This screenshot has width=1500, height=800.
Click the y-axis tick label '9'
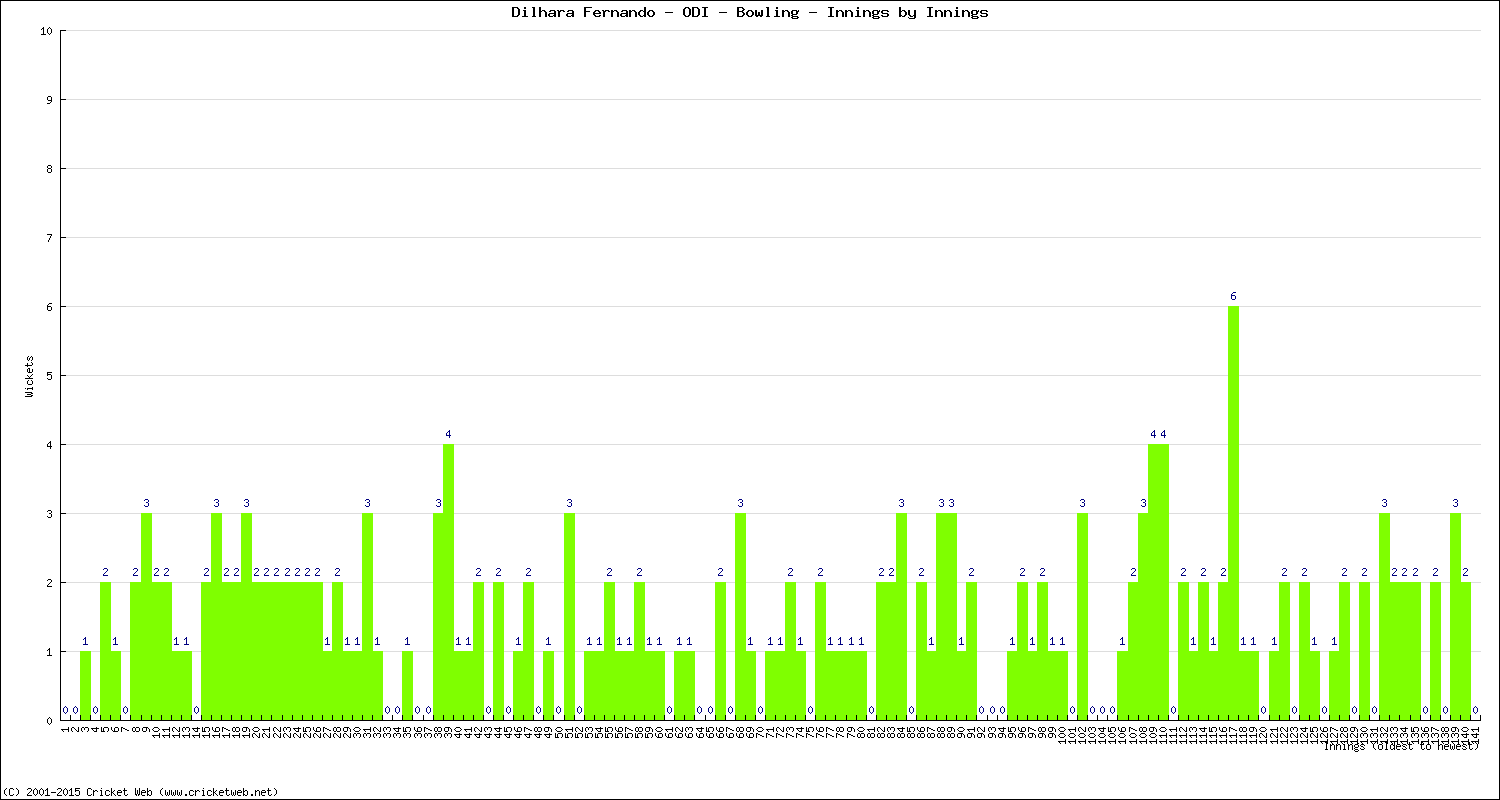tap(49, 100)
